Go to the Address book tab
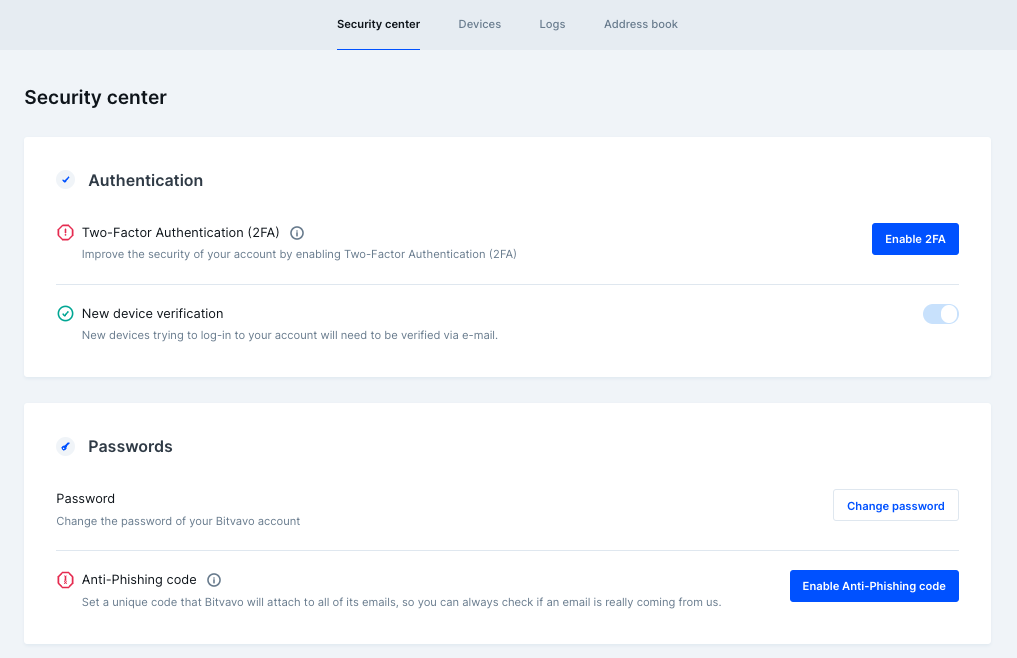 (640, 24)
